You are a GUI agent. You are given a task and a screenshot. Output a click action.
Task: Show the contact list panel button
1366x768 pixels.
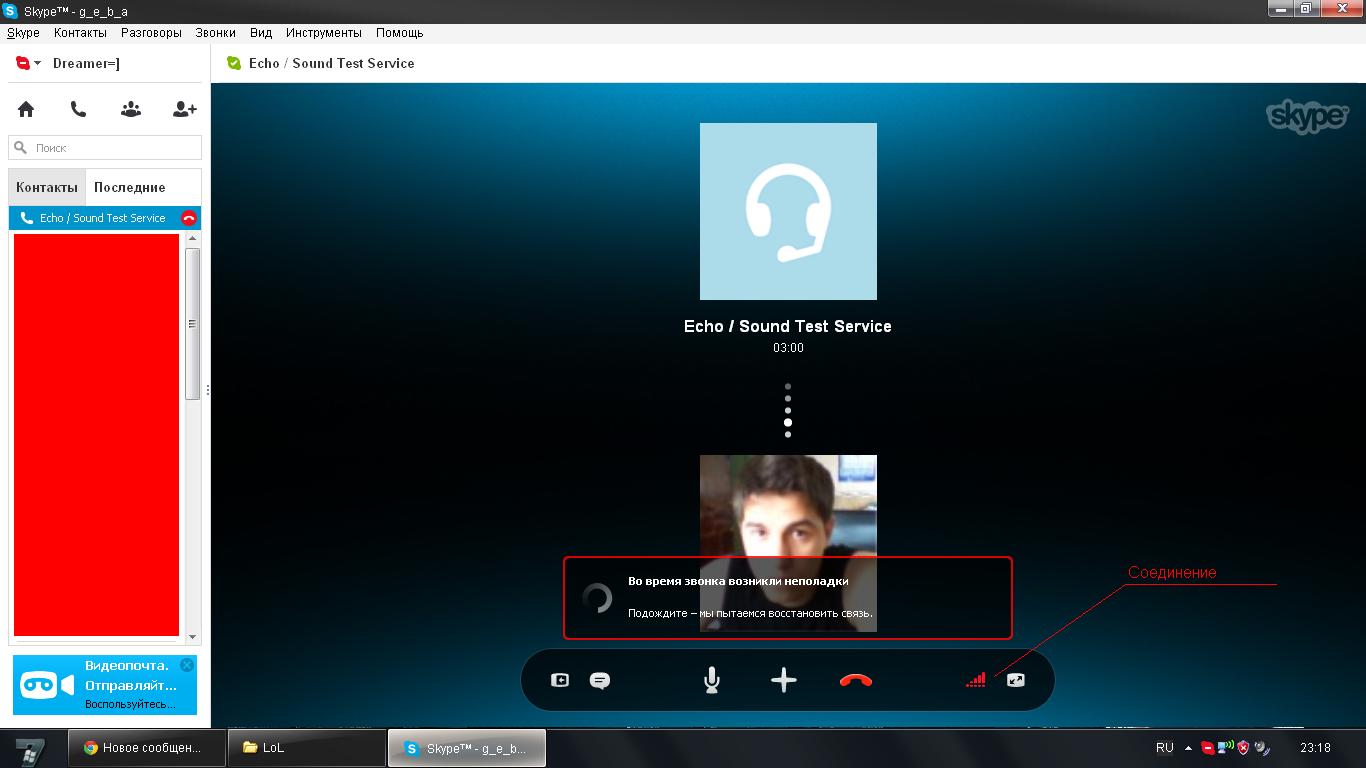coord(560,680)
